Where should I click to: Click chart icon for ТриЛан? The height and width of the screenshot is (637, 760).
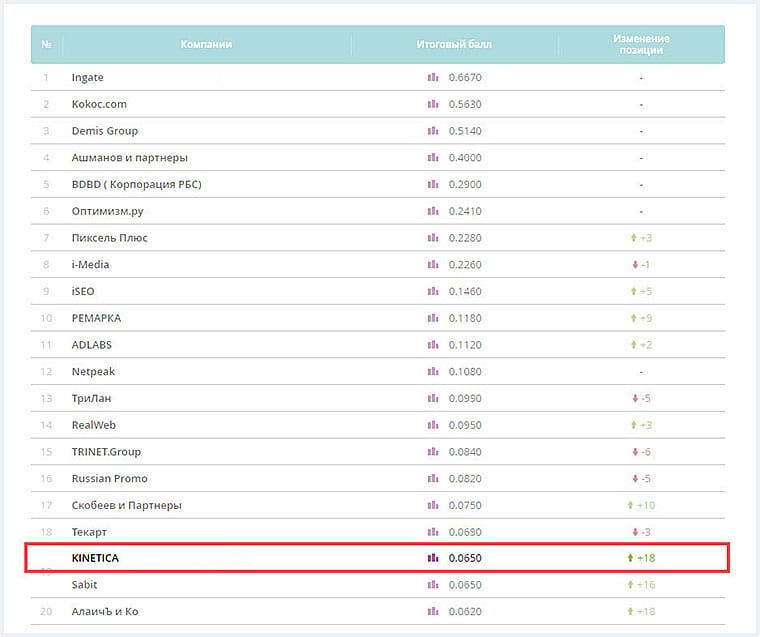point(433,398)
